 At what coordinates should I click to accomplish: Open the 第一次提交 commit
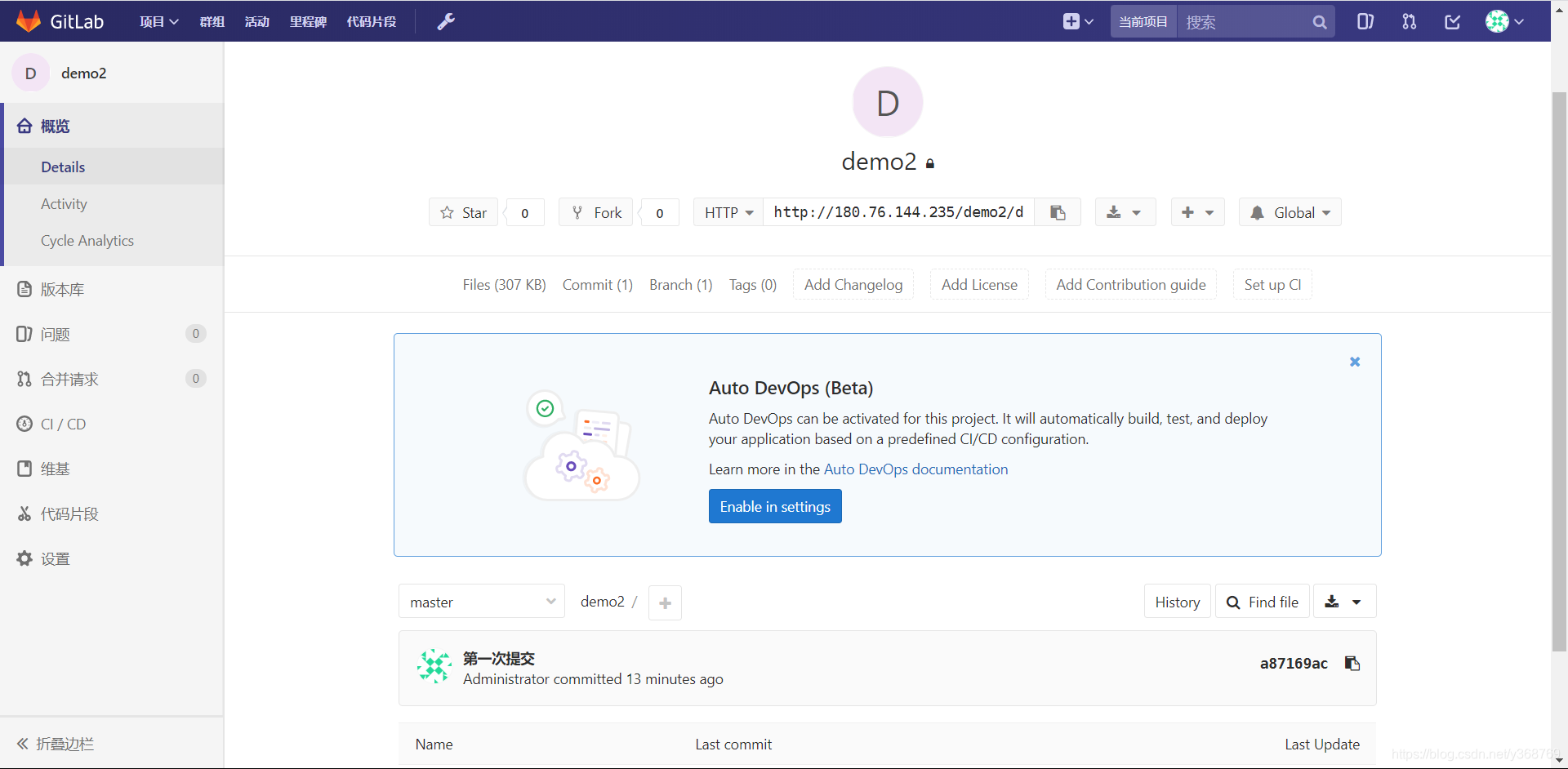pos(499,658)
